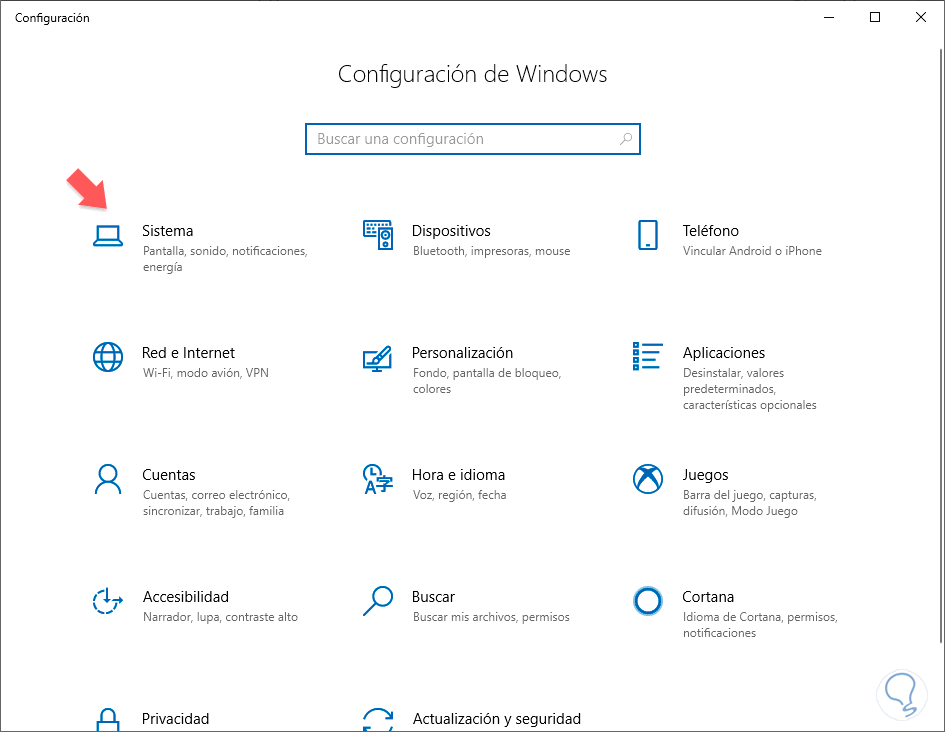
Task: Click the Accesibilidad icon
Action: [x=108, y=601]
